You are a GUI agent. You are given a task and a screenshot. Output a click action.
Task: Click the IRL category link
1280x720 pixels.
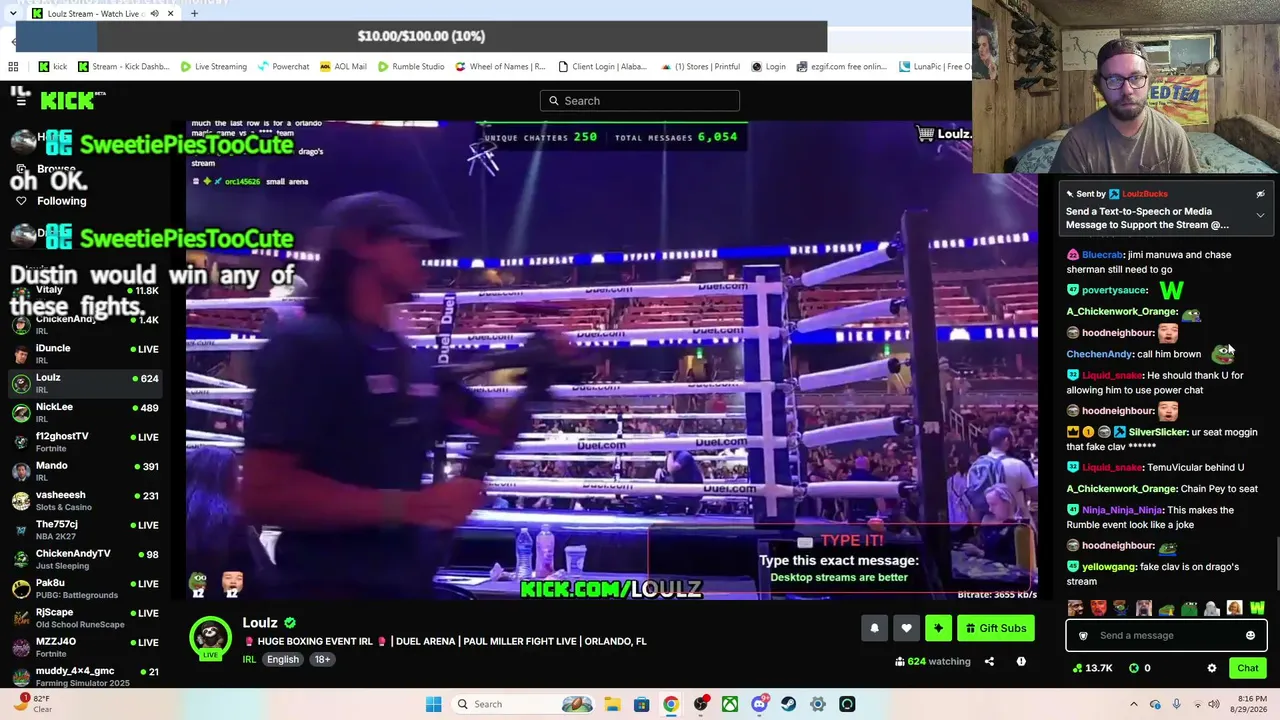click(250, 660)
